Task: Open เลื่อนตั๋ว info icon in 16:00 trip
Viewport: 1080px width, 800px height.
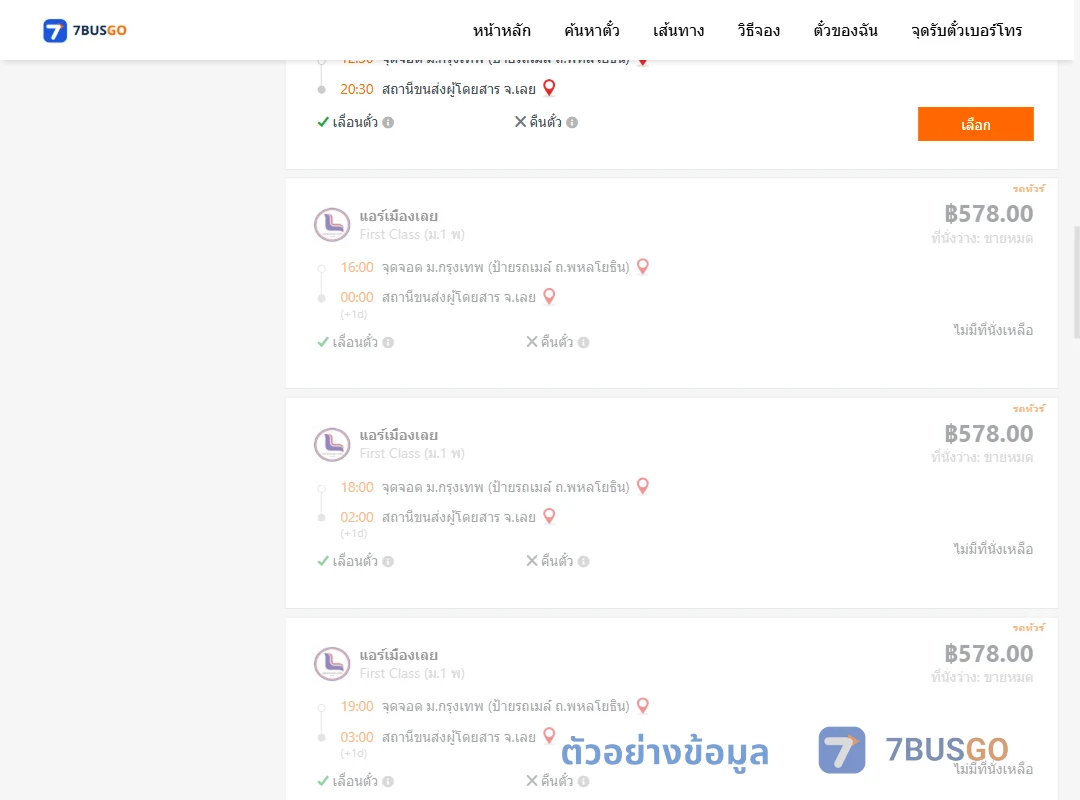Action: 388,342
